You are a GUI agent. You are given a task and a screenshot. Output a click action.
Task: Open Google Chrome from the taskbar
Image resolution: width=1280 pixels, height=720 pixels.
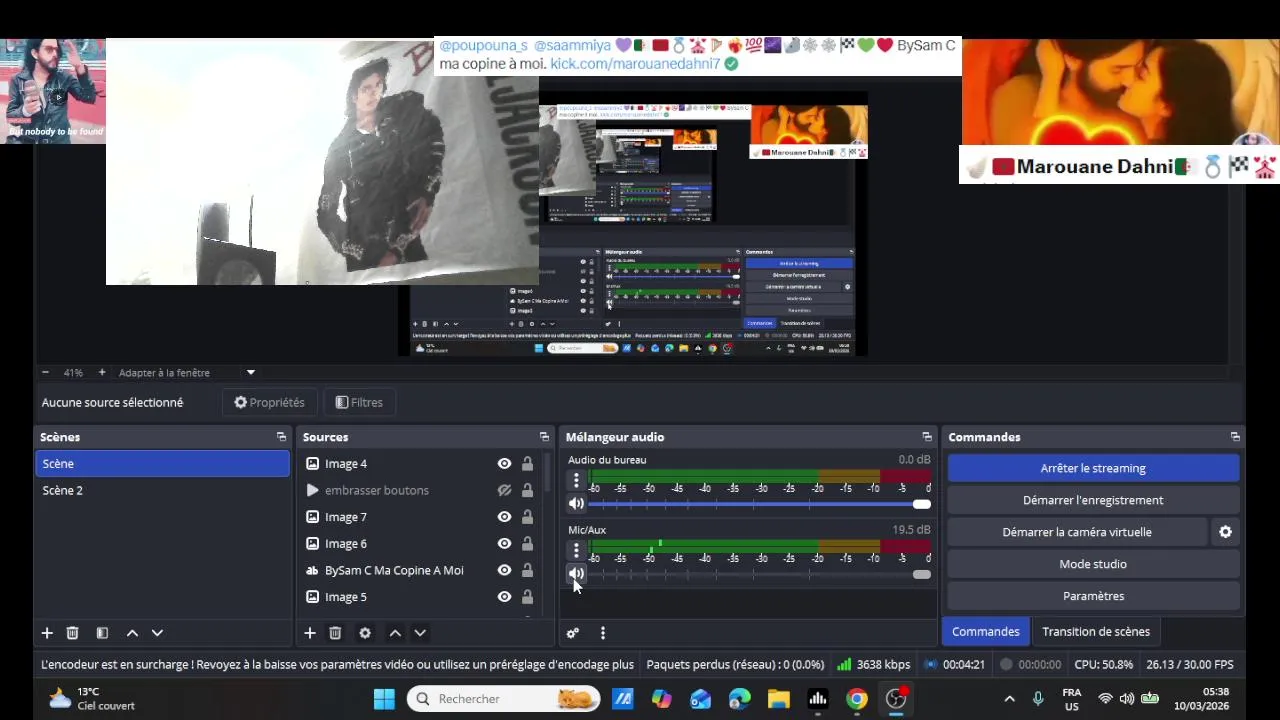(x=857, y=699)
